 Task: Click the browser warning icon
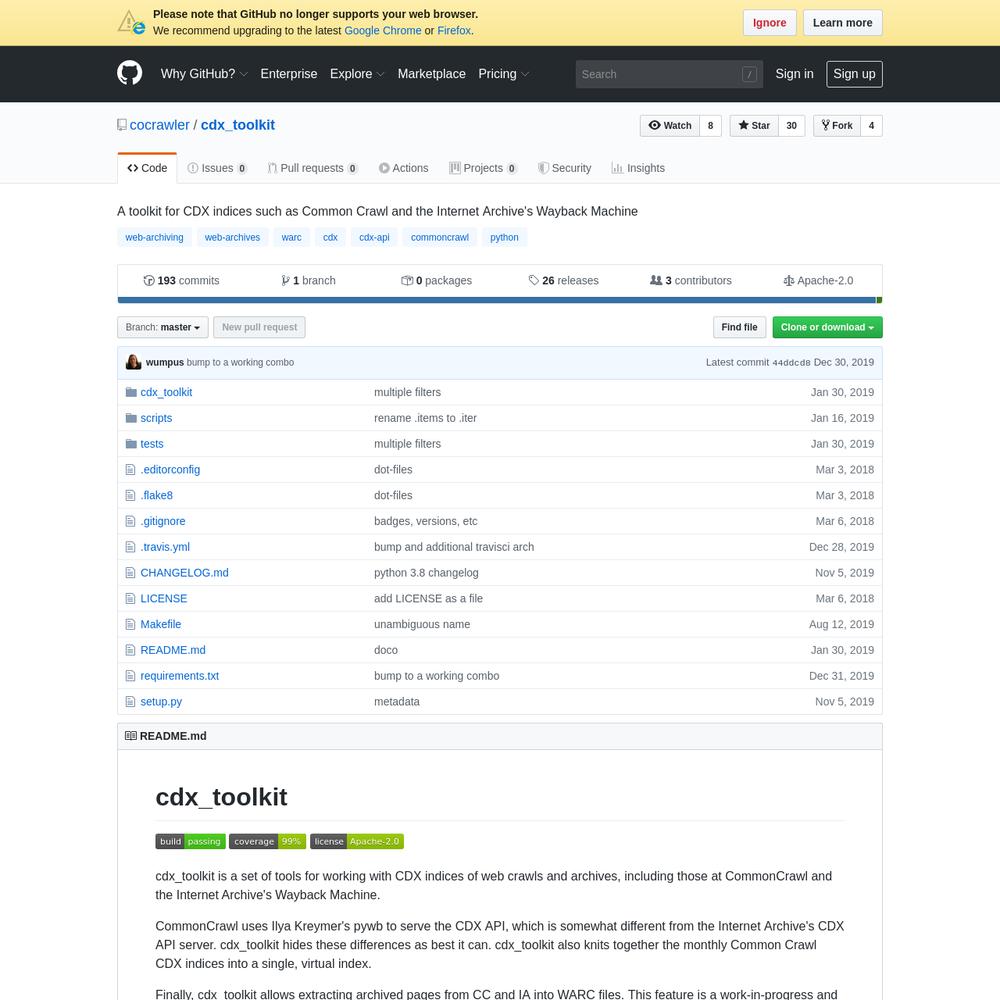(x=131, y=22)
